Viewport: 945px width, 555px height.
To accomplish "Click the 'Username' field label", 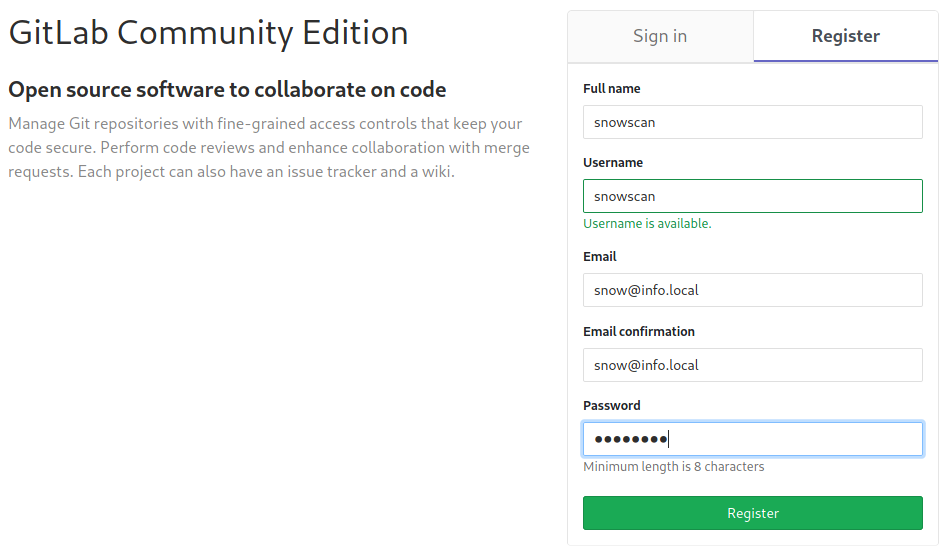I will click(x=613, y=163).
